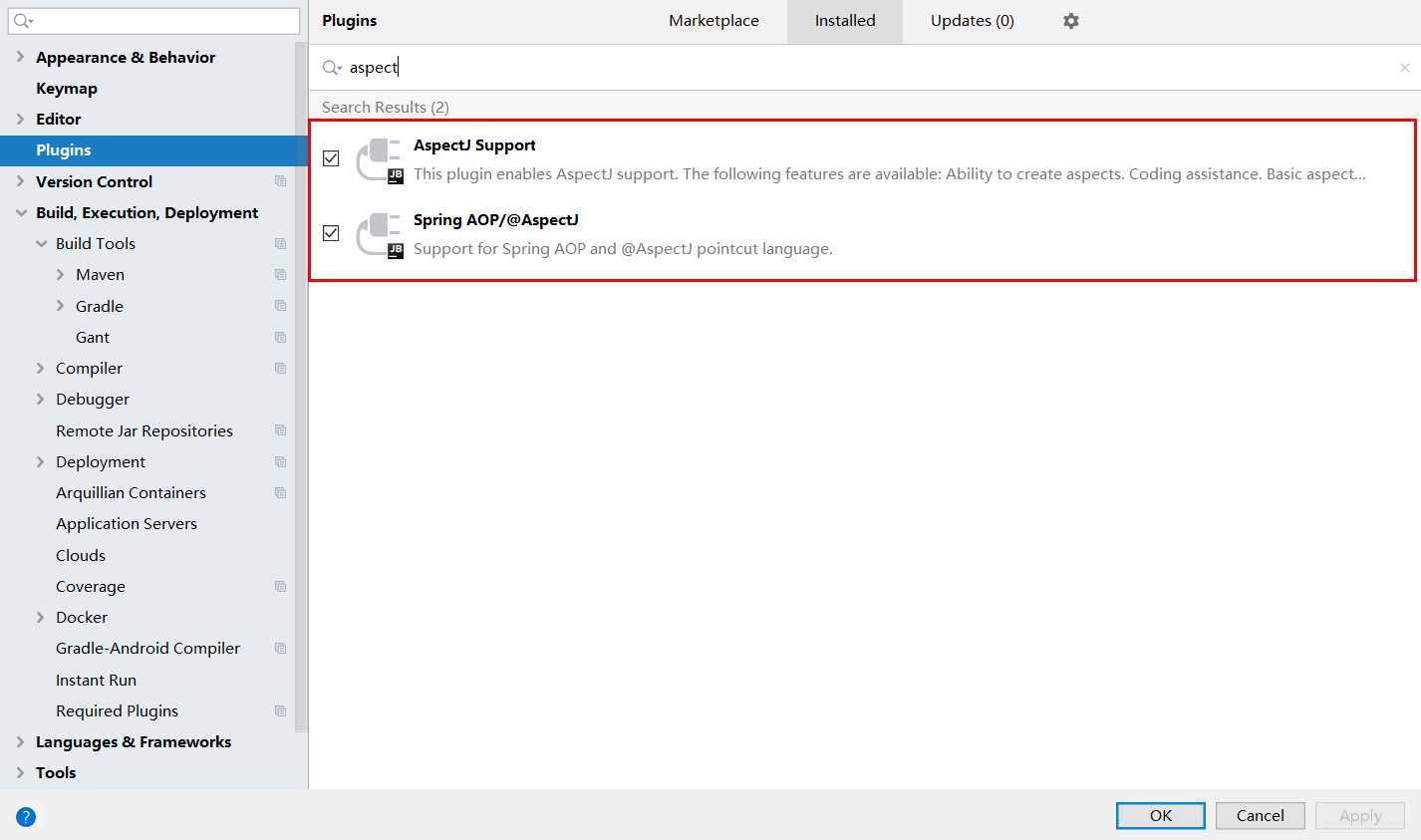The image size is (1421, 840).
Task: Click the help question mark icon
Action: (x=26, y=817)
